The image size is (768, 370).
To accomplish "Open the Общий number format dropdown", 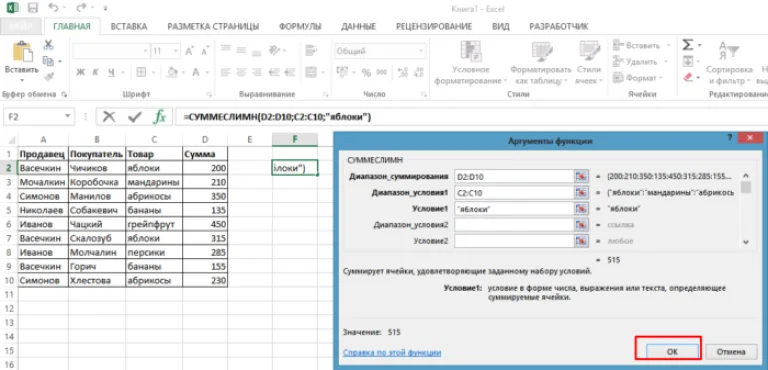I will point(421,51).
